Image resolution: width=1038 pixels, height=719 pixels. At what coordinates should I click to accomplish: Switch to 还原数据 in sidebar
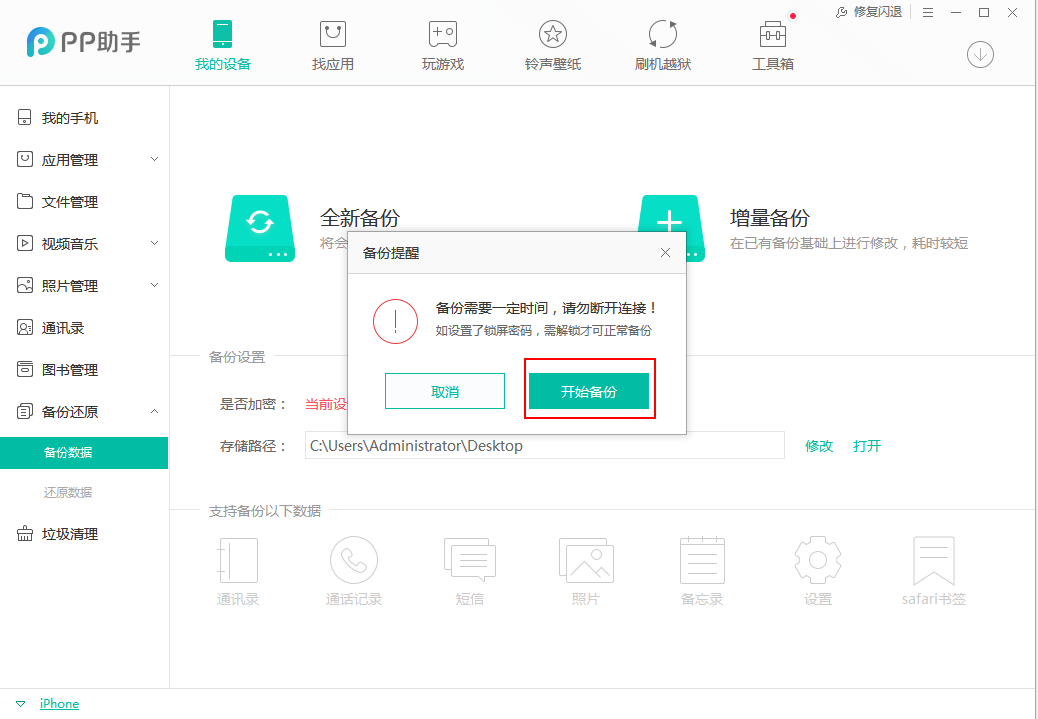84,492
